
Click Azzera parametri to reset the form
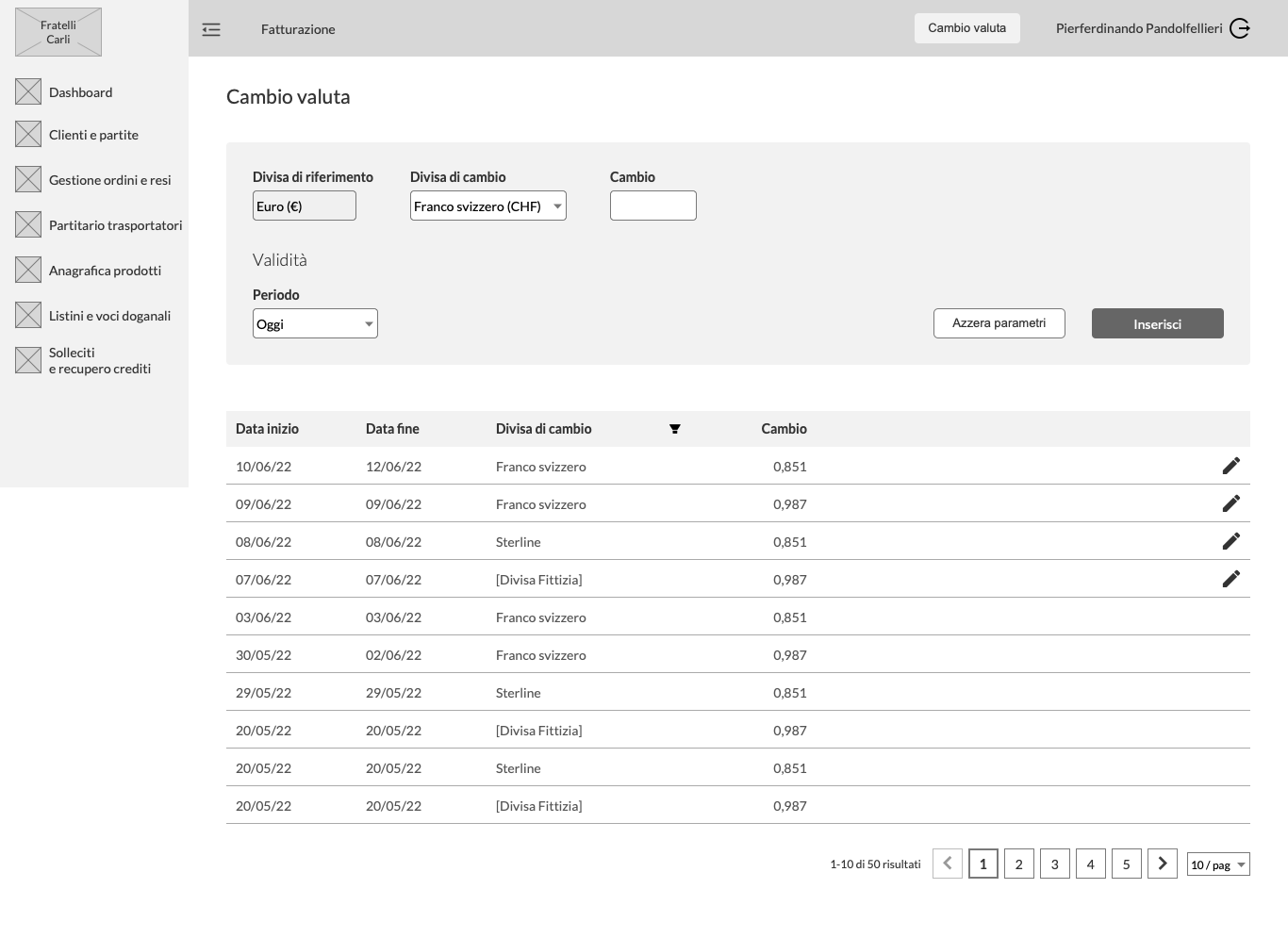point(999,323)
